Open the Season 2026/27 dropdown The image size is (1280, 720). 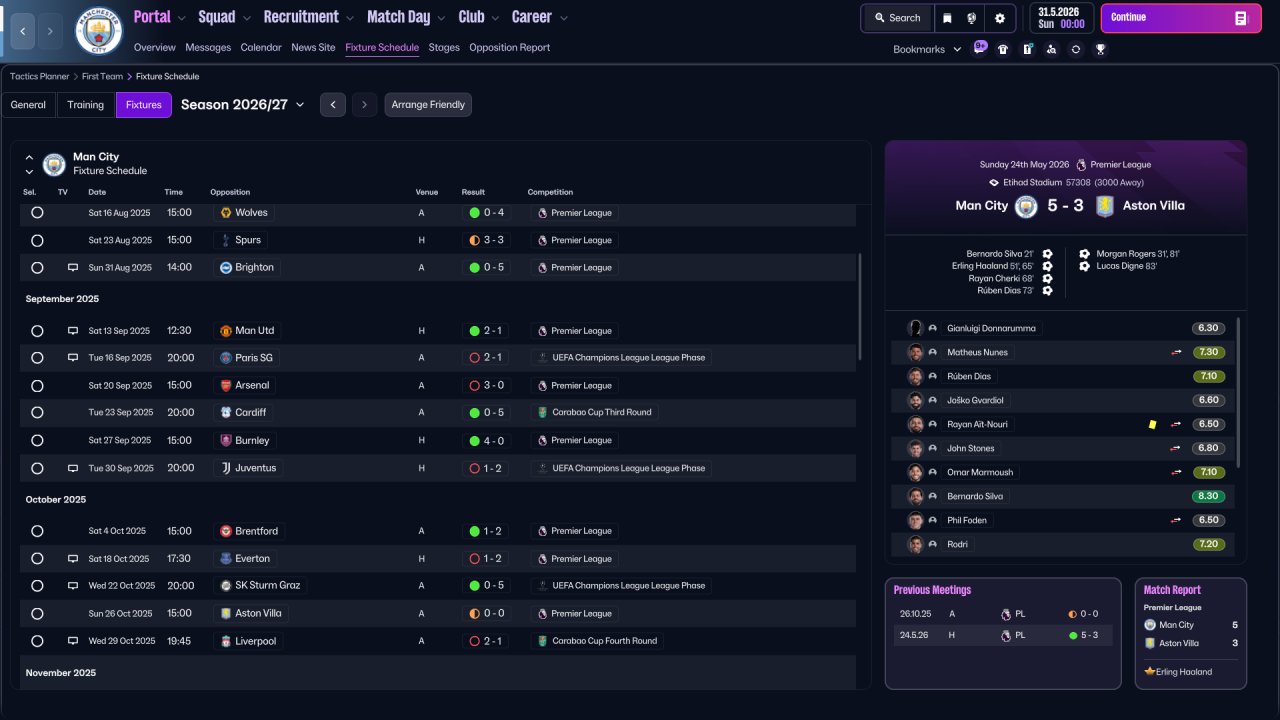coord(243,105)
